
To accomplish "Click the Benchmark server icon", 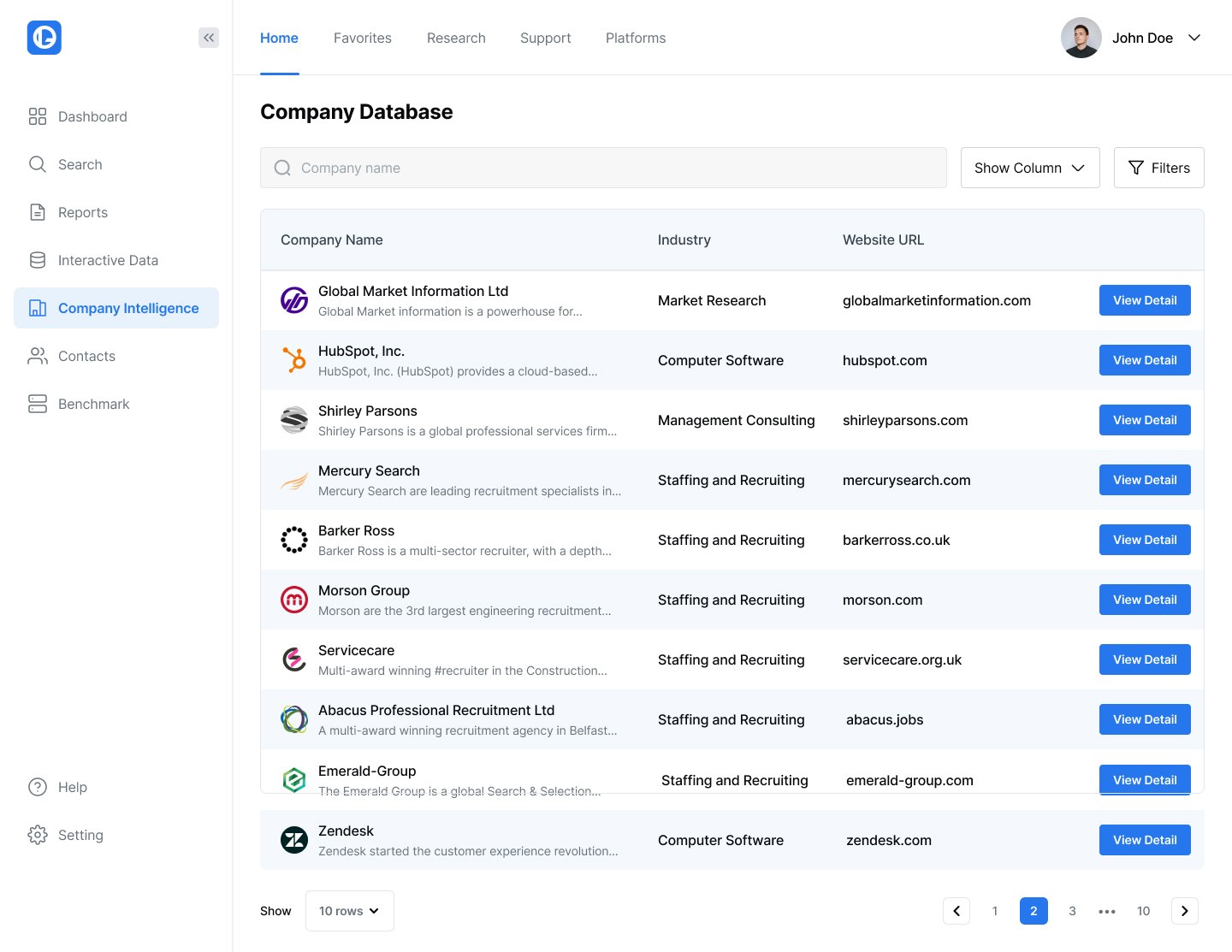I will [x=38, y=404].
